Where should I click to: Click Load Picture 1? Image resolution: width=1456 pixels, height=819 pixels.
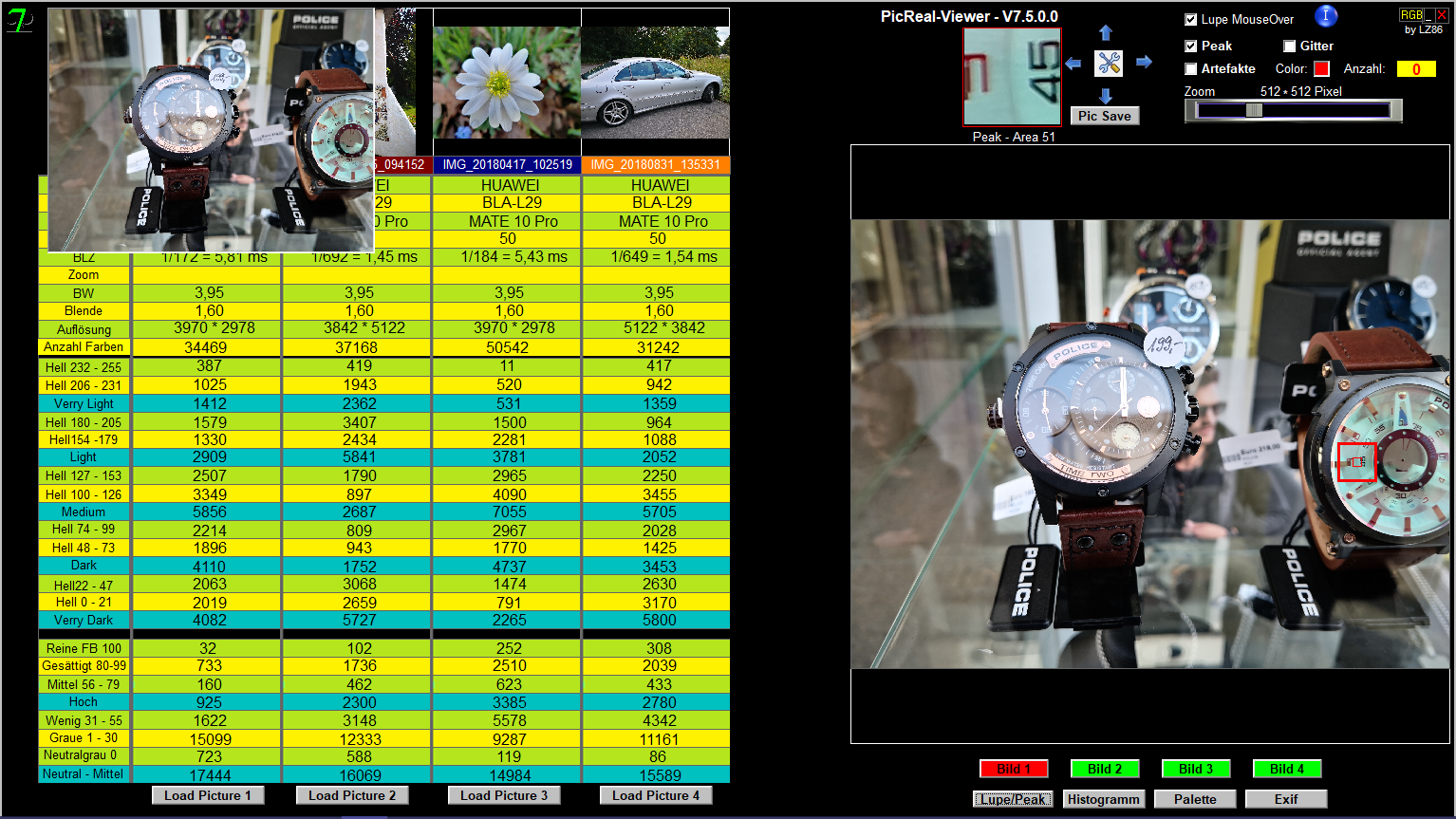coord(208,795)
